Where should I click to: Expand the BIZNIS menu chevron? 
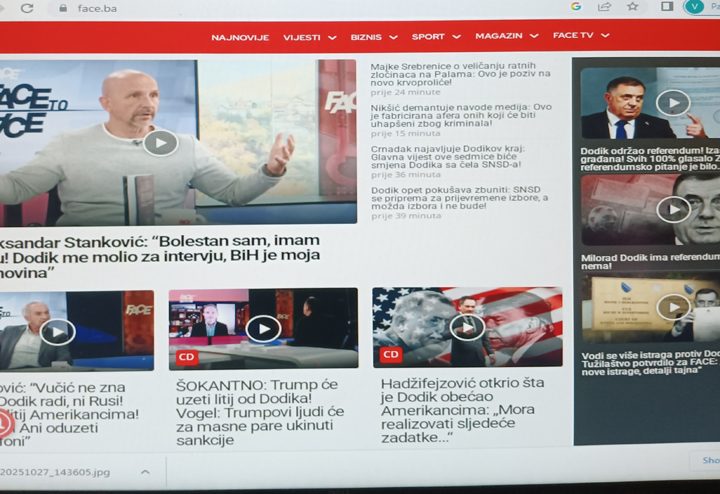click(x=394, y=37)
